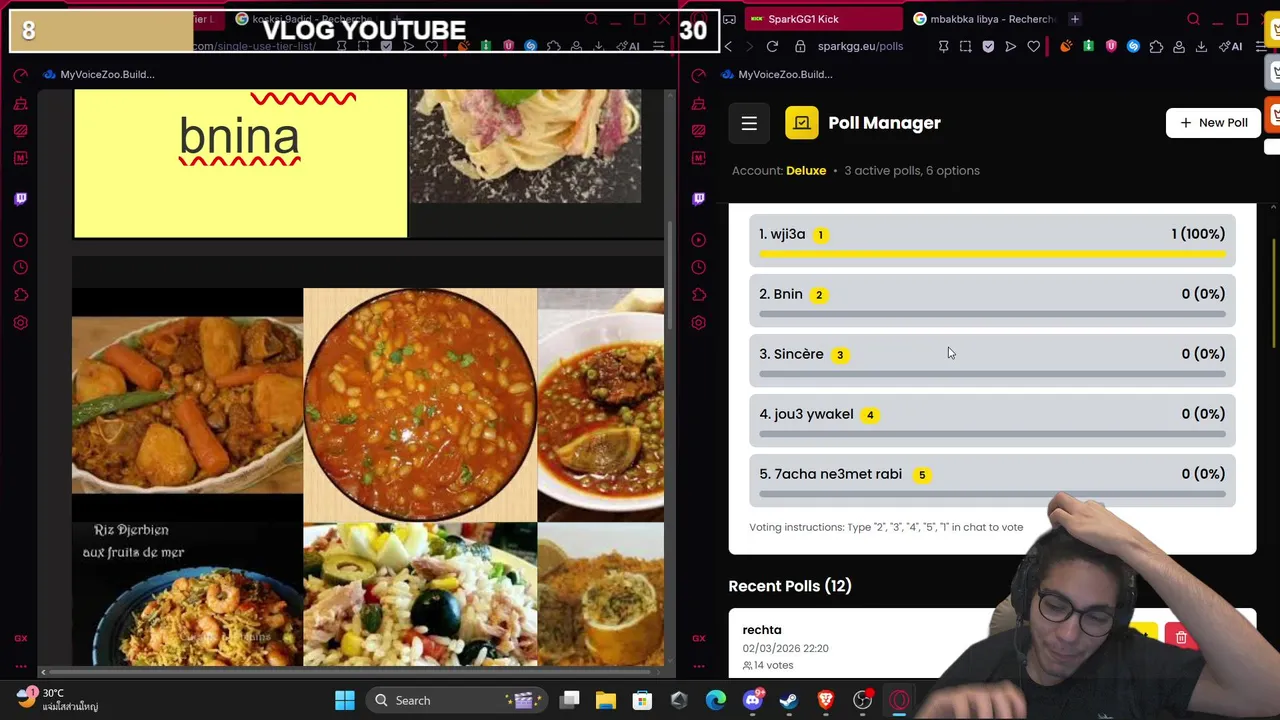Select poll option 5. 7acha ne3met rabi
This screenshot has width=1280, height=720.
(992, 479)
